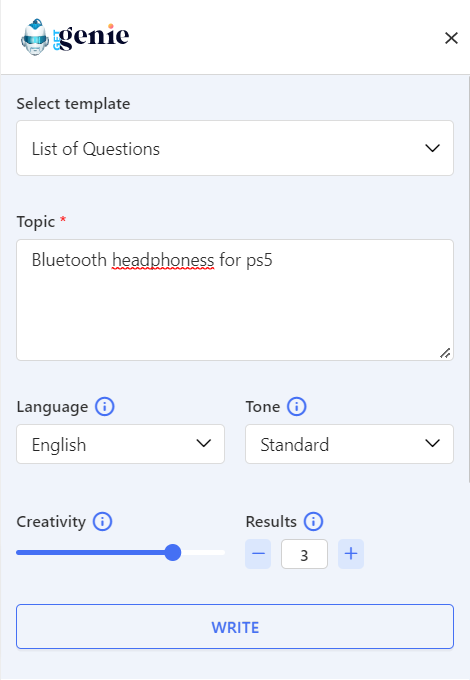Viewport: 470px width, 680px height.
Task: Set Creativity to maximum on slider track
Action: pyautogui.click(x=223, y=552)
